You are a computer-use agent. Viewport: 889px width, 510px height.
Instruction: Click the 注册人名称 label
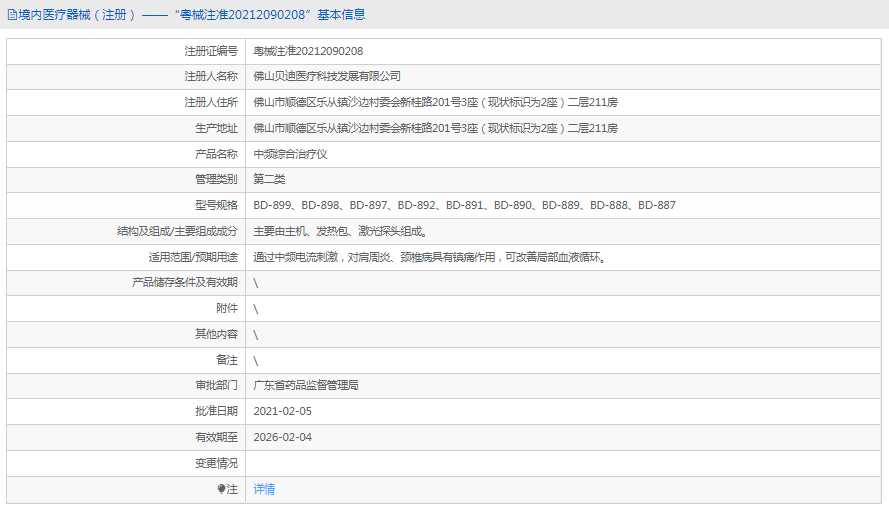[211, 76]
